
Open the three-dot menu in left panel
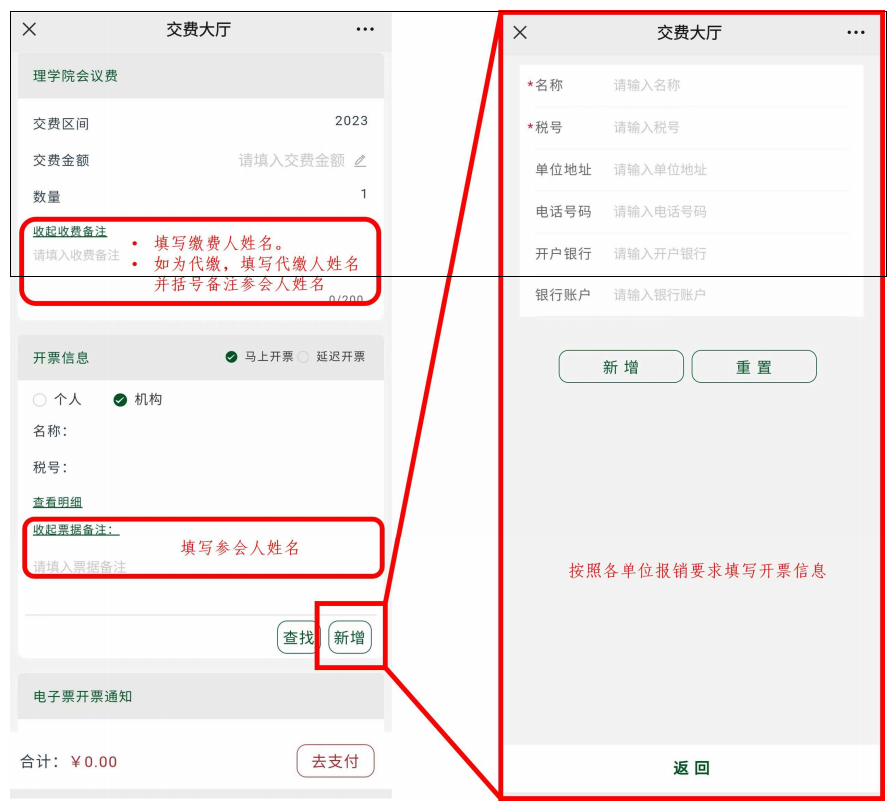click(365, 29)
